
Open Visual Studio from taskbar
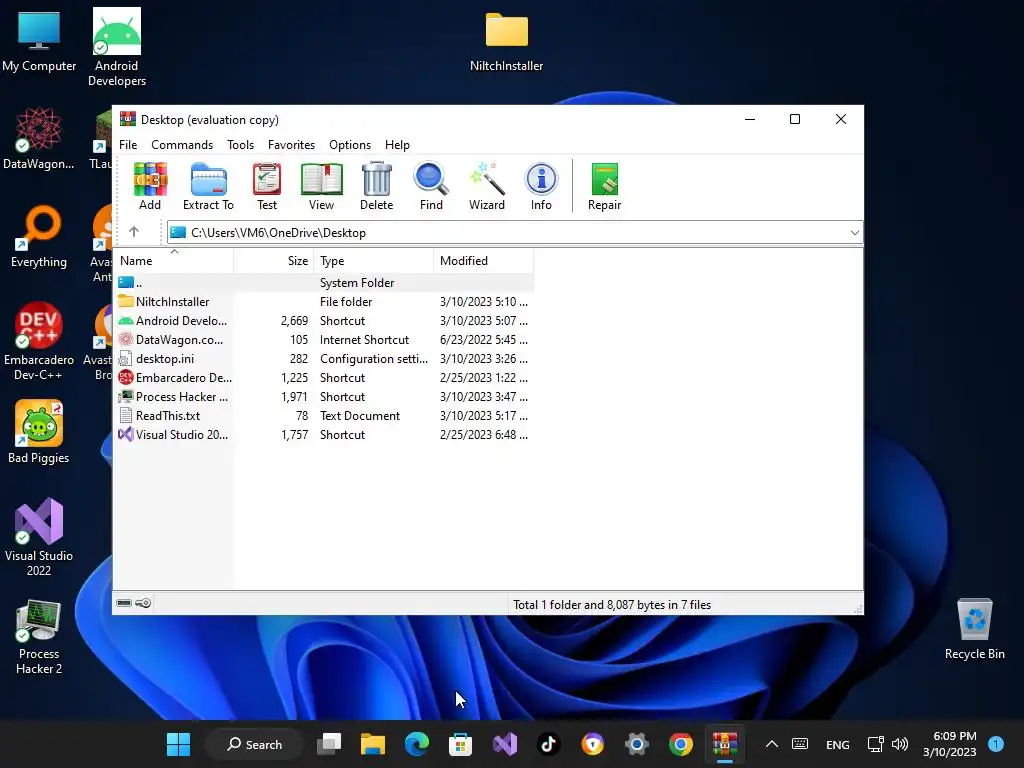tap(505, 744)
